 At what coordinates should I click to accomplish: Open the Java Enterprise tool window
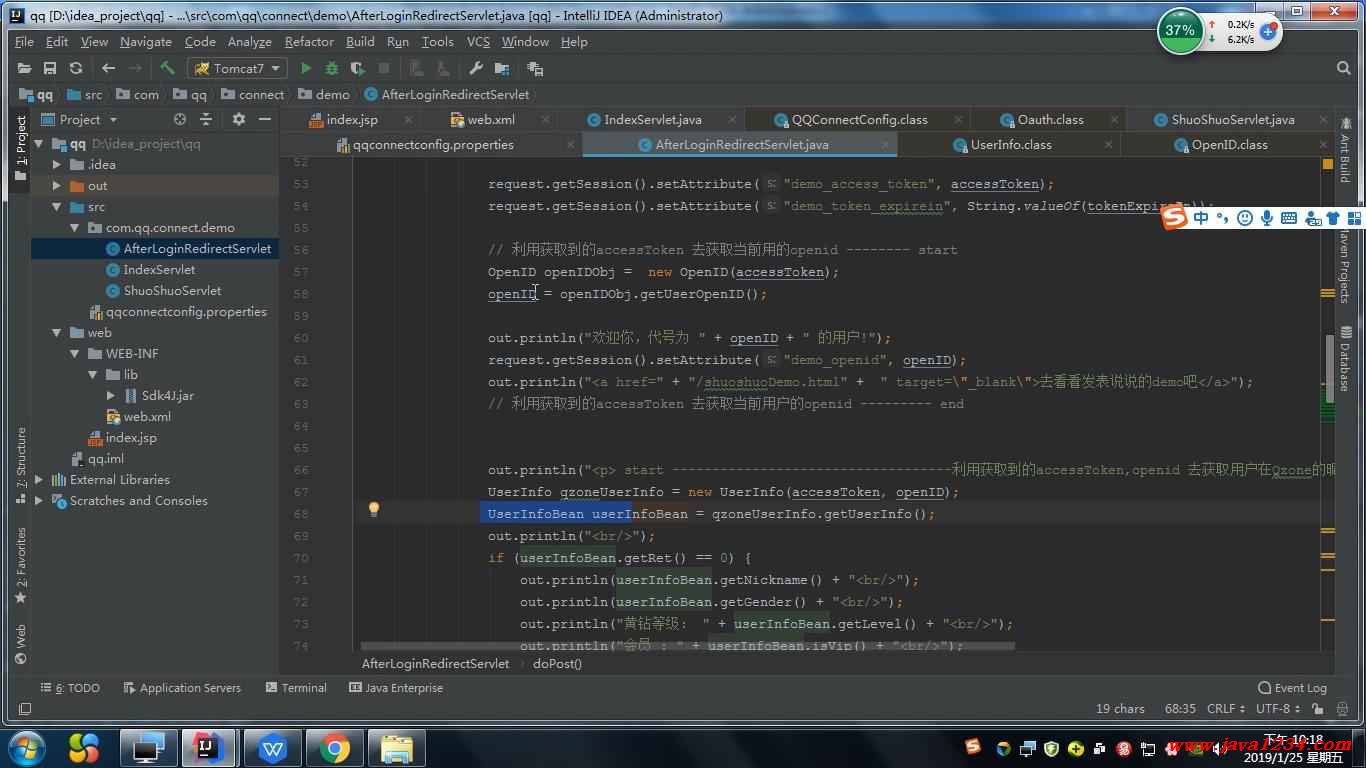[395, 688]
